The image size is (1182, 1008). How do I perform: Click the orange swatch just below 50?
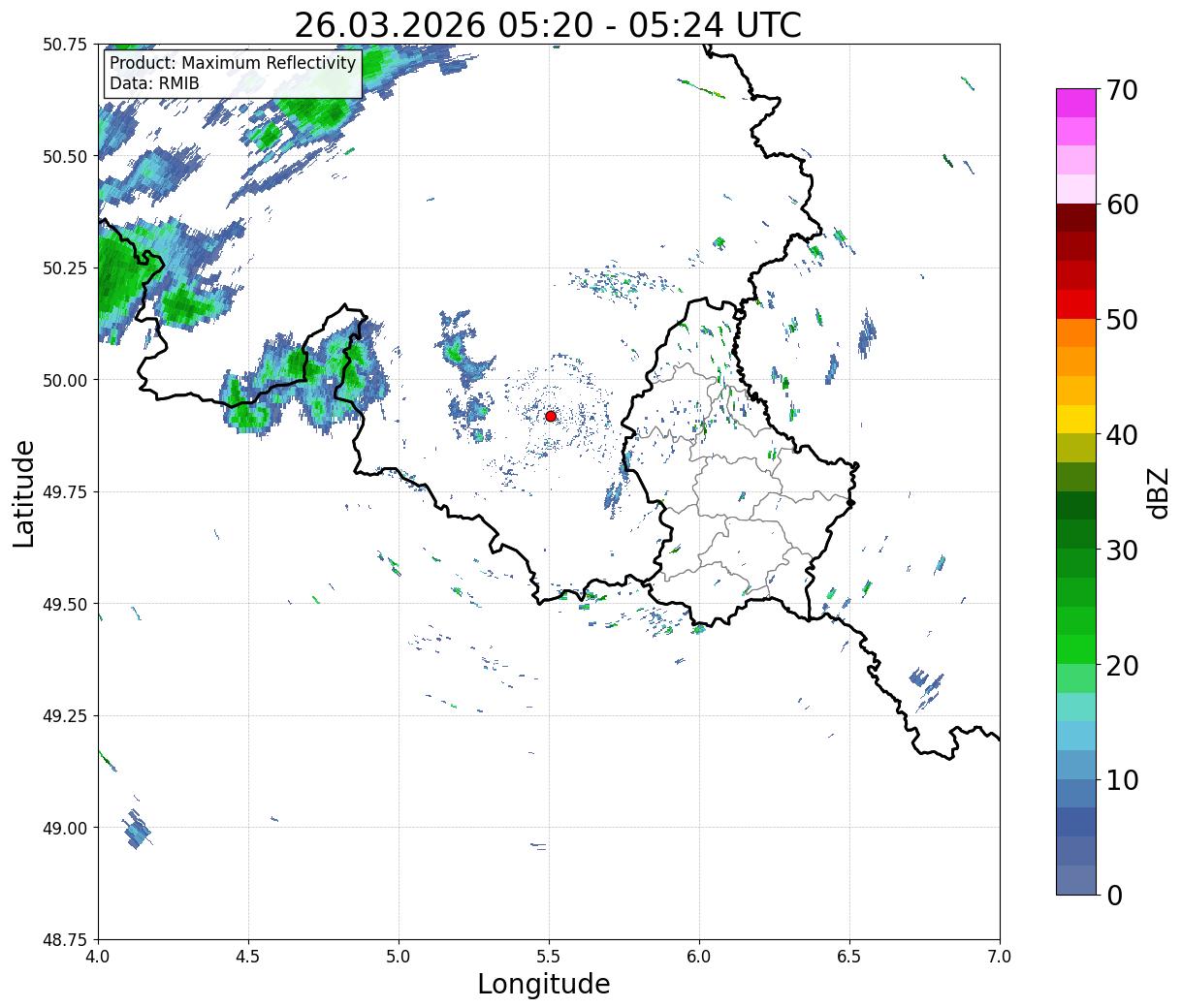pos(1076,332)
